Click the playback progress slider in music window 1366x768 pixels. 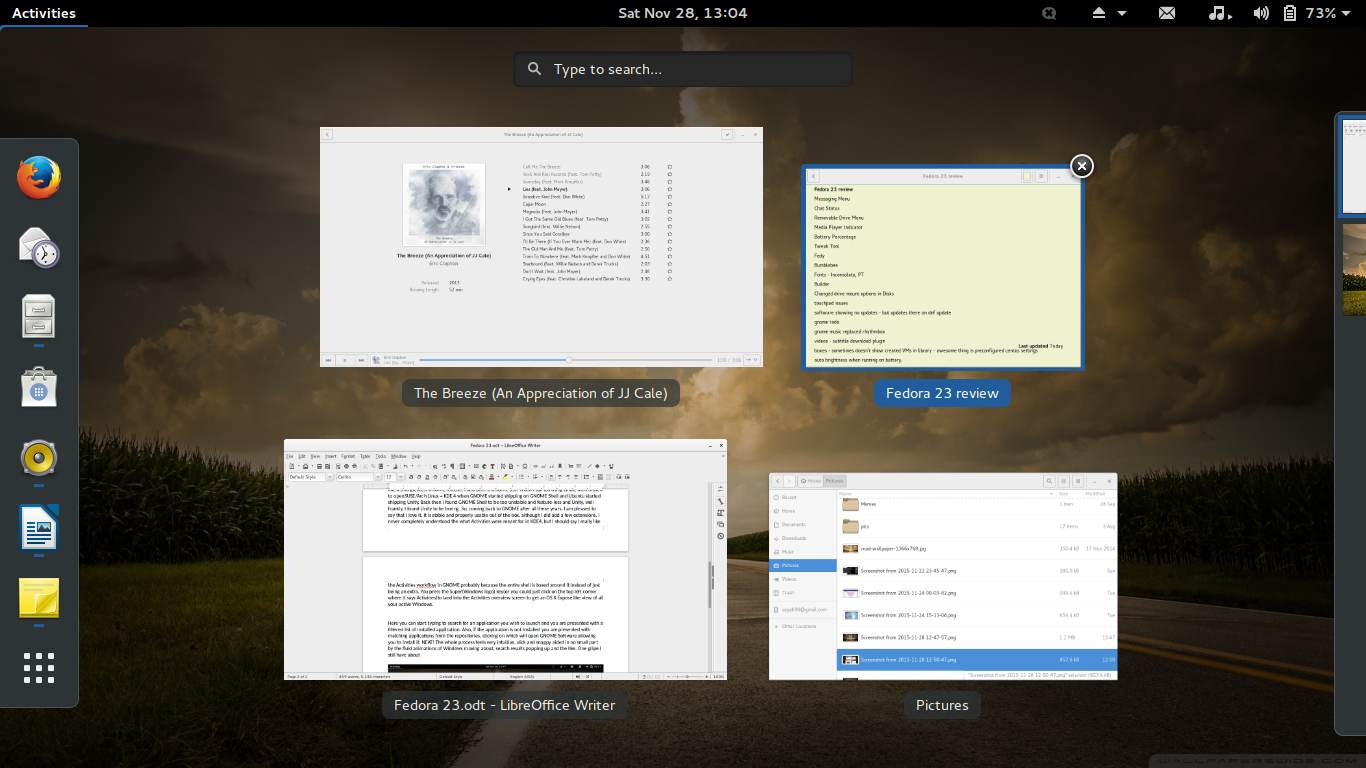tap(568, 360)
